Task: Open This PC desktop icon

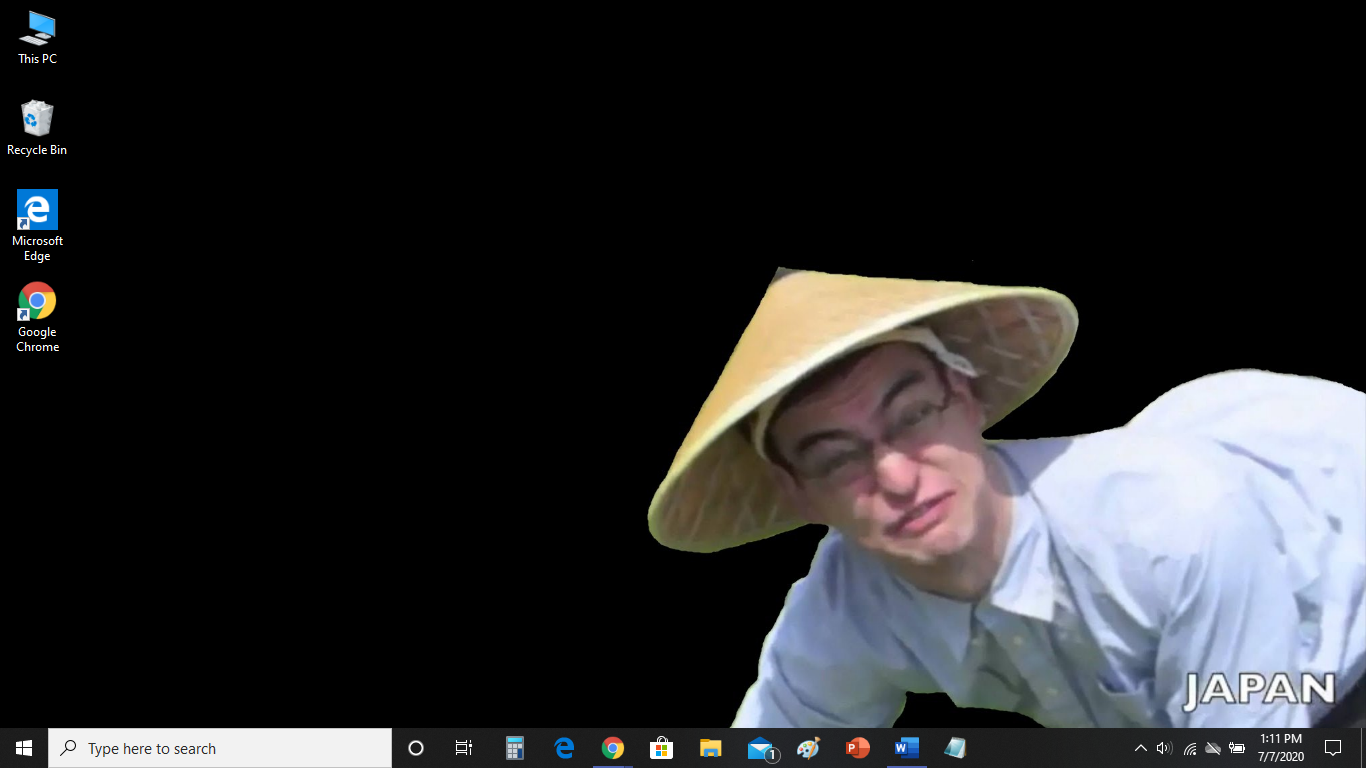Action: point(37,37)
